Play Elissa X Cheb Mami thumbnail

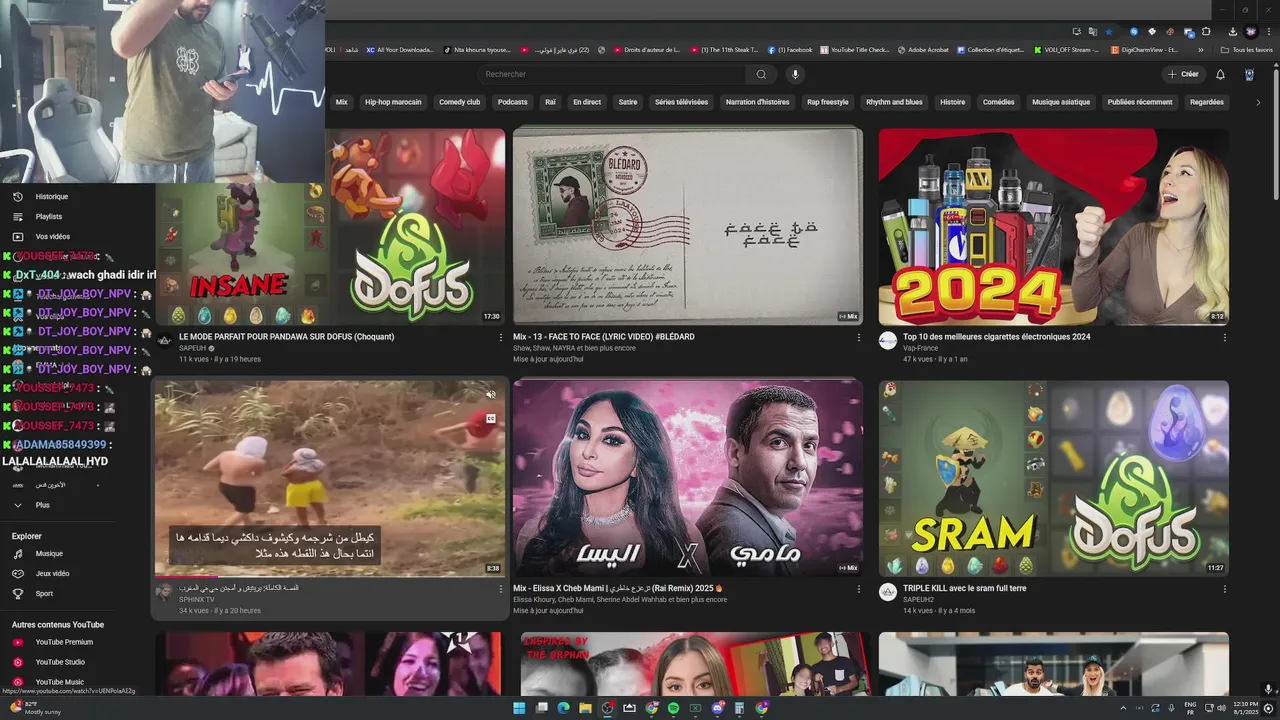coord(688,478)
